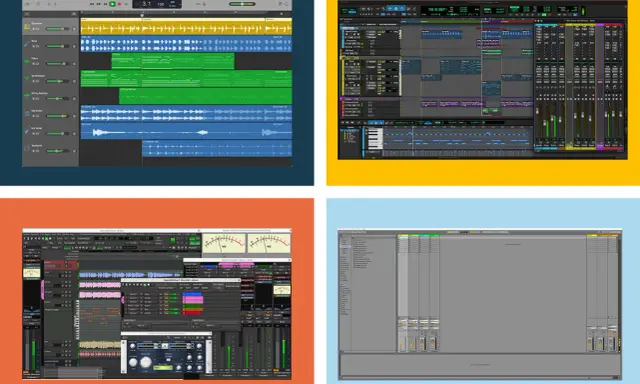
Task: Select the light-blue waveform region in Mixbus
Action: [130, 275]
